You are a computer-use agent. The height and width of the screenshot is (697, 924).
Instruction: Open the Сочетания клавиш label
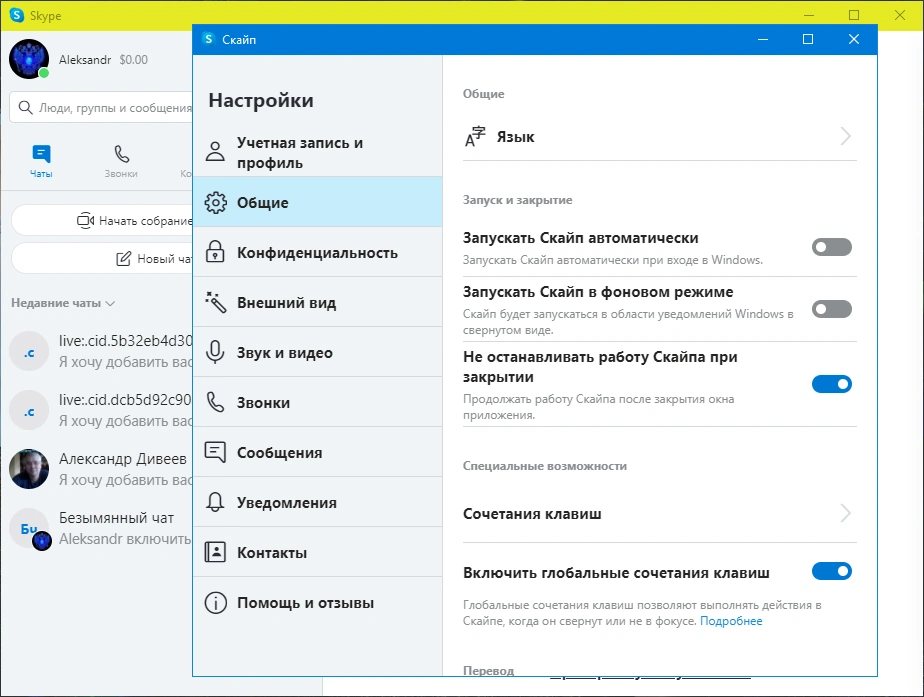pos(532,514)
